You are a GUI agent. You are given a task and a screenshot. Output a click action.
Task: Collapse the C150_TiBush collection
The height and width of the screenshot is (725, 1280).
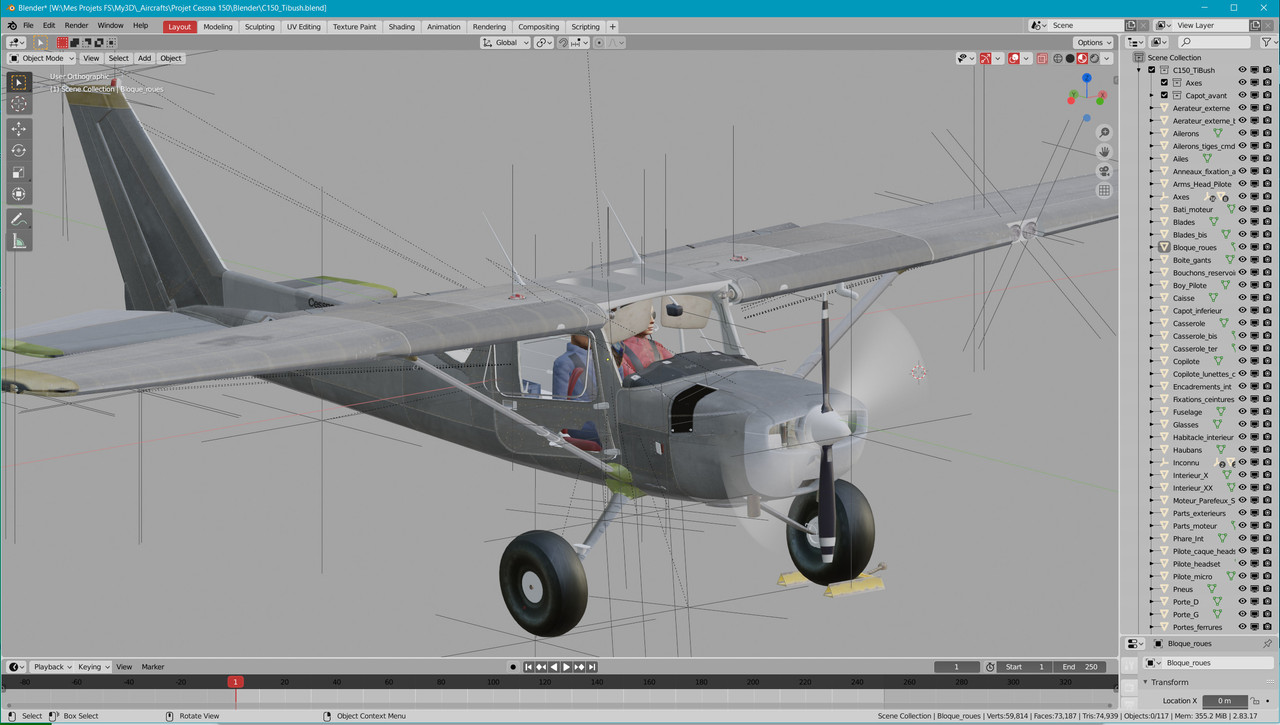[1138, 70]
